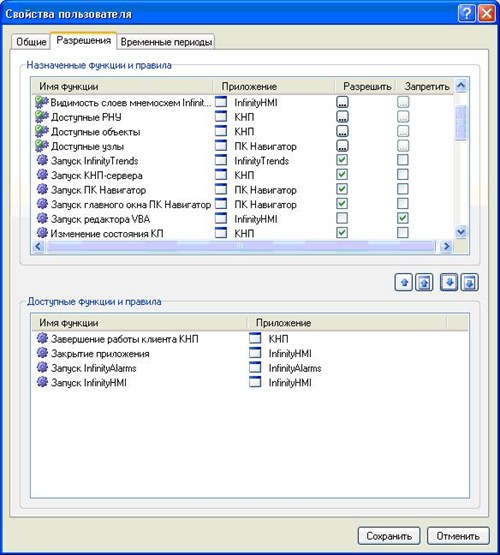500x555 pixels.
Task: Select gear icon of Доступные РНУ rule
Action: coord(42,116)
